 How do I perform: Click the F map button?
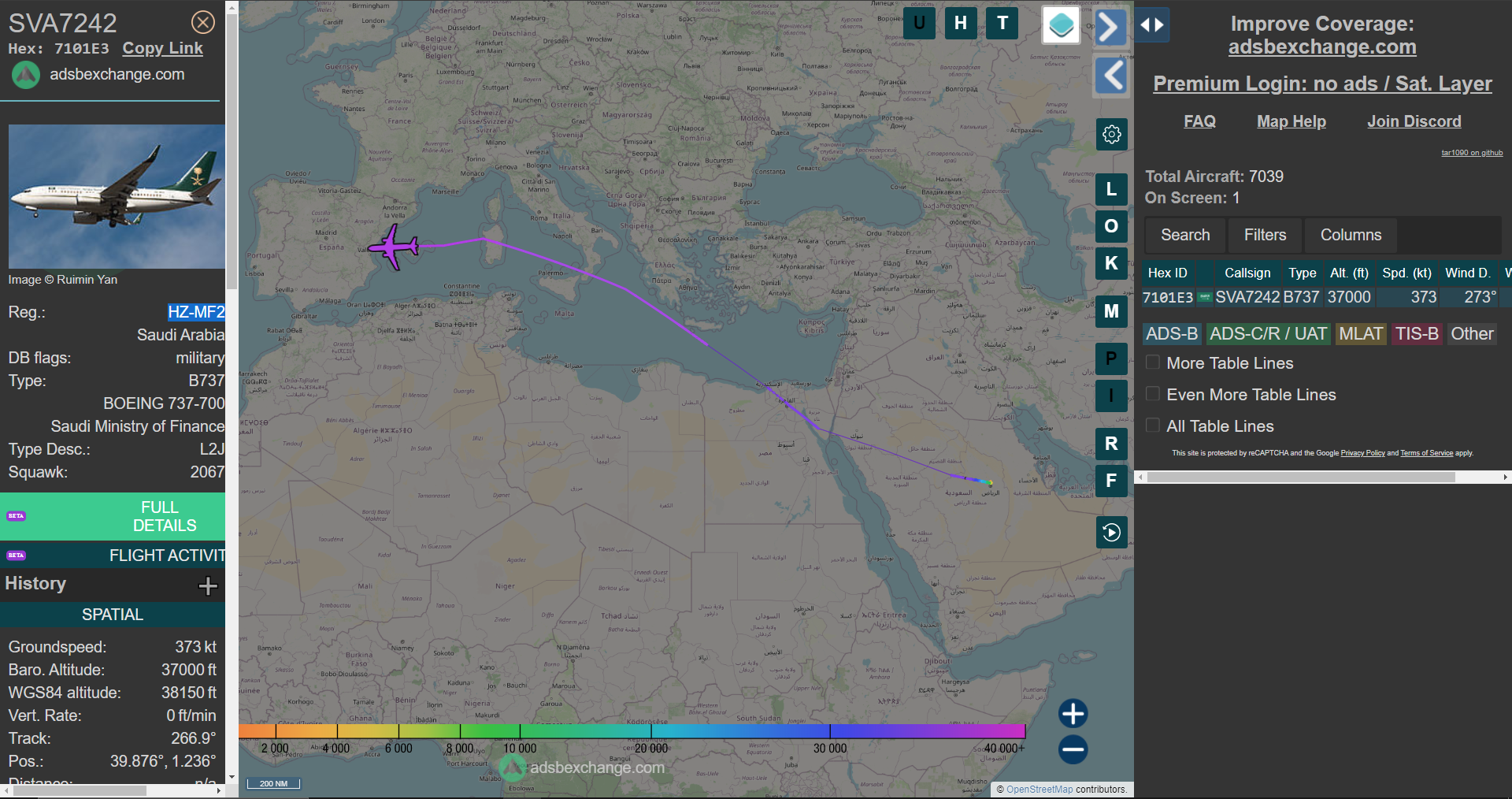tap(1112, 481)
